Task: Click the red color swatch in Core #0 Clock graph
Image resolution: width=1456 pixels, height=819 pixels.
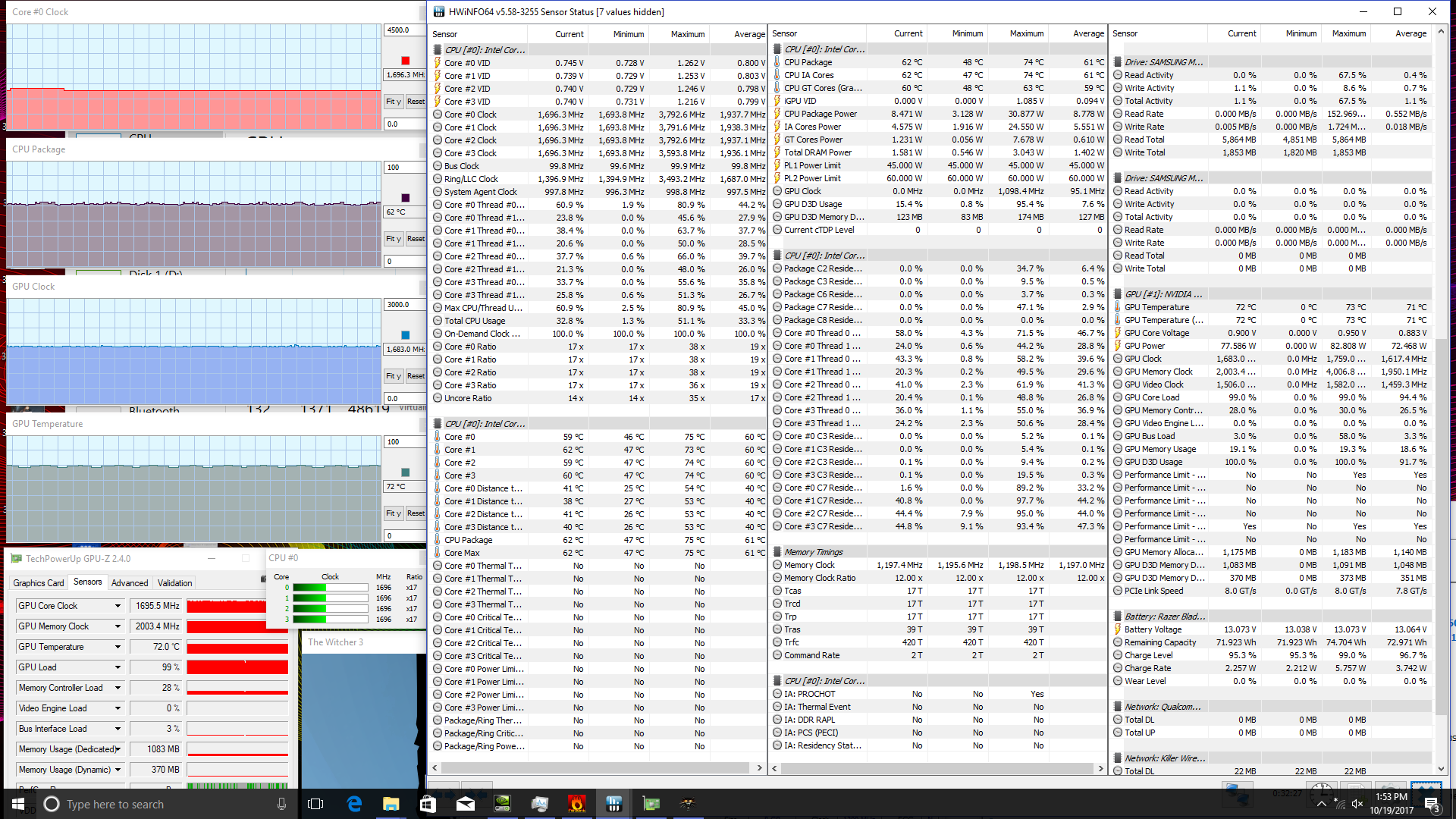Action: pyautogui.click(x=405, y=61)
